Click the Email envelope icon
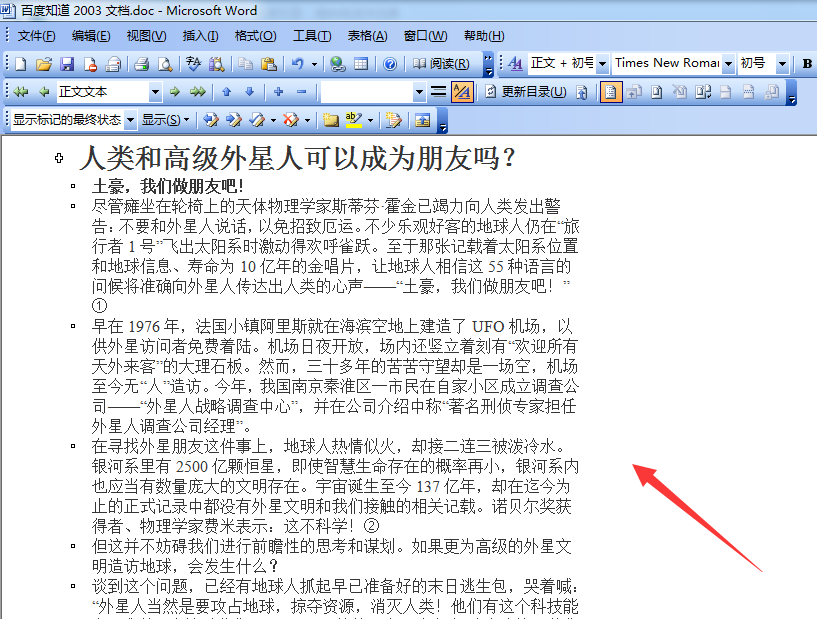817x619 pixels. pos(113,64)
